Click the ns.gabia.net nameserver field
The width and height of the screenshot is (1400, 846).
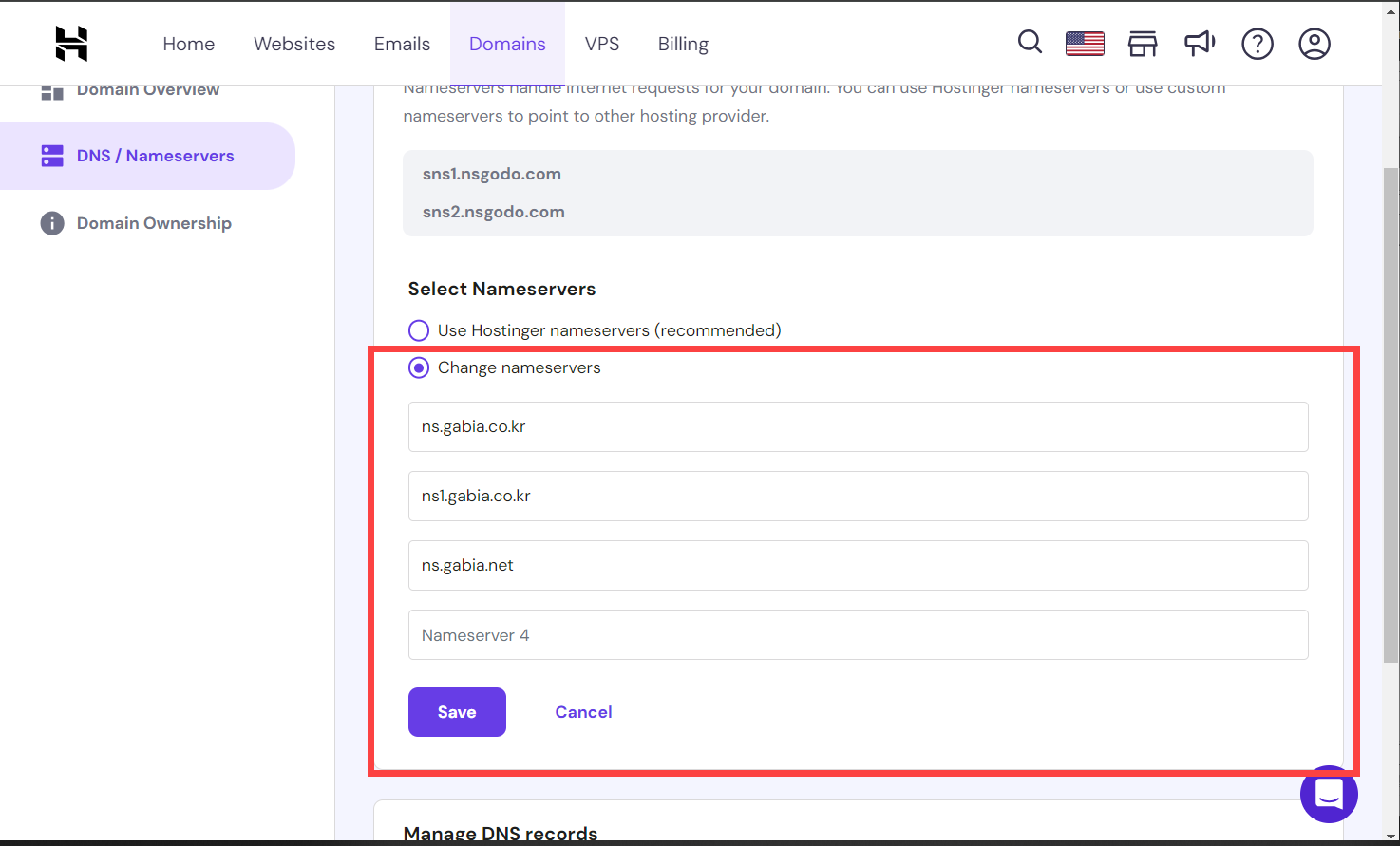[x=859, y=565]
